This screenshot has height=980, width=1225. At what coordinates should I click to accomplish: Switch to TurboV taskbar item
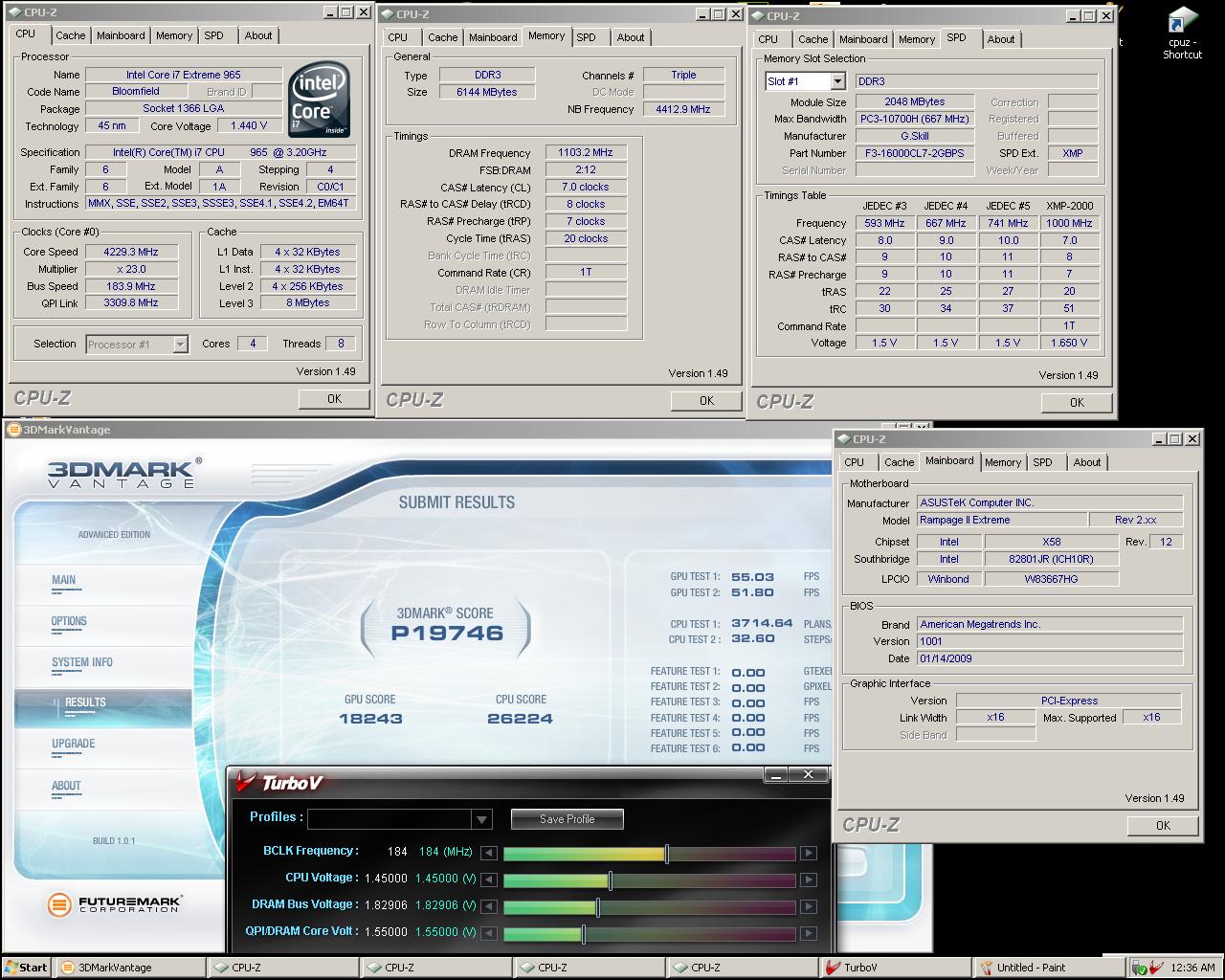tap(896, 968)
